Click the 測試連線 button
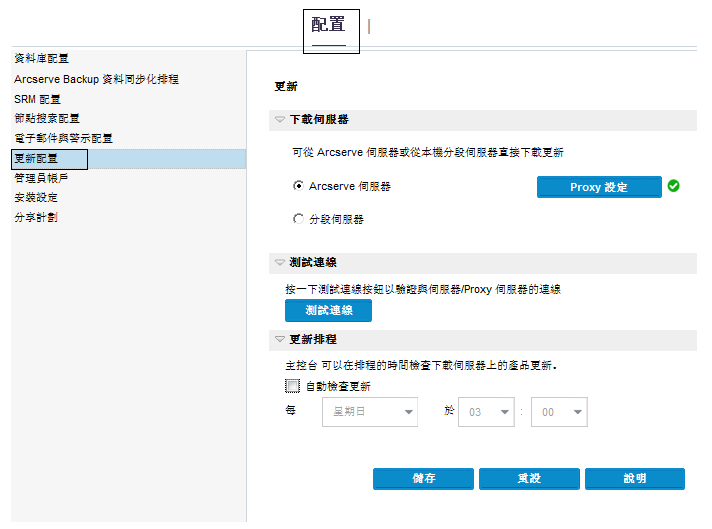The width and height of the screenshot is (712, 529). point(328,311)
